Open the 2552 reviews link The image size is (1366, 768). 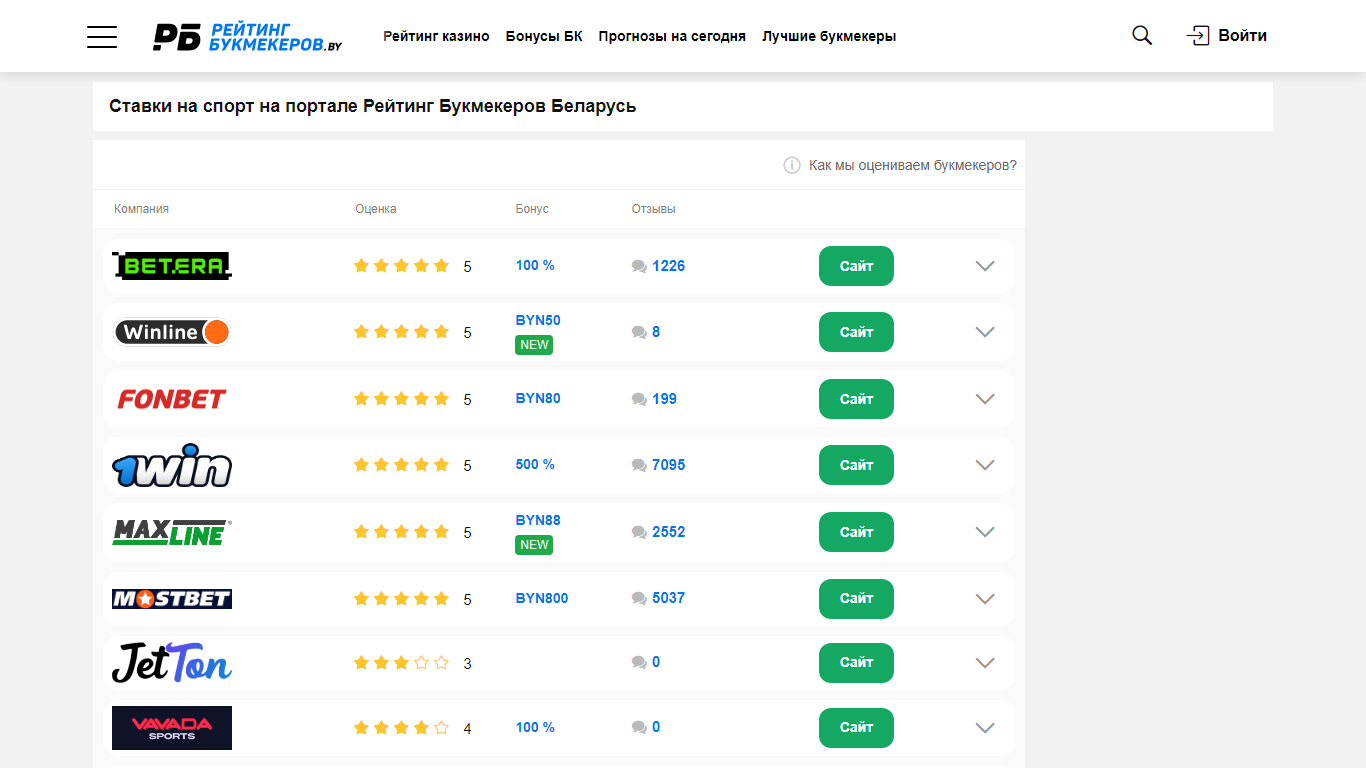[668, 532]
